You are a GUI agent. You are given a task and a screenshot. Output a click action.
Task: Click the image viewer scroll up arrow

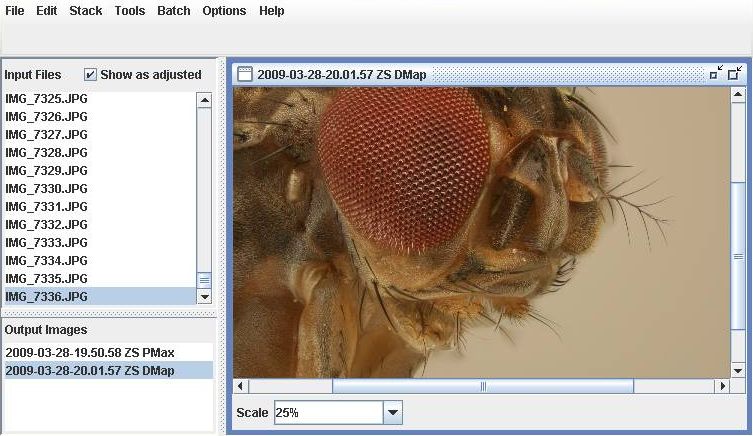(738, 95)
